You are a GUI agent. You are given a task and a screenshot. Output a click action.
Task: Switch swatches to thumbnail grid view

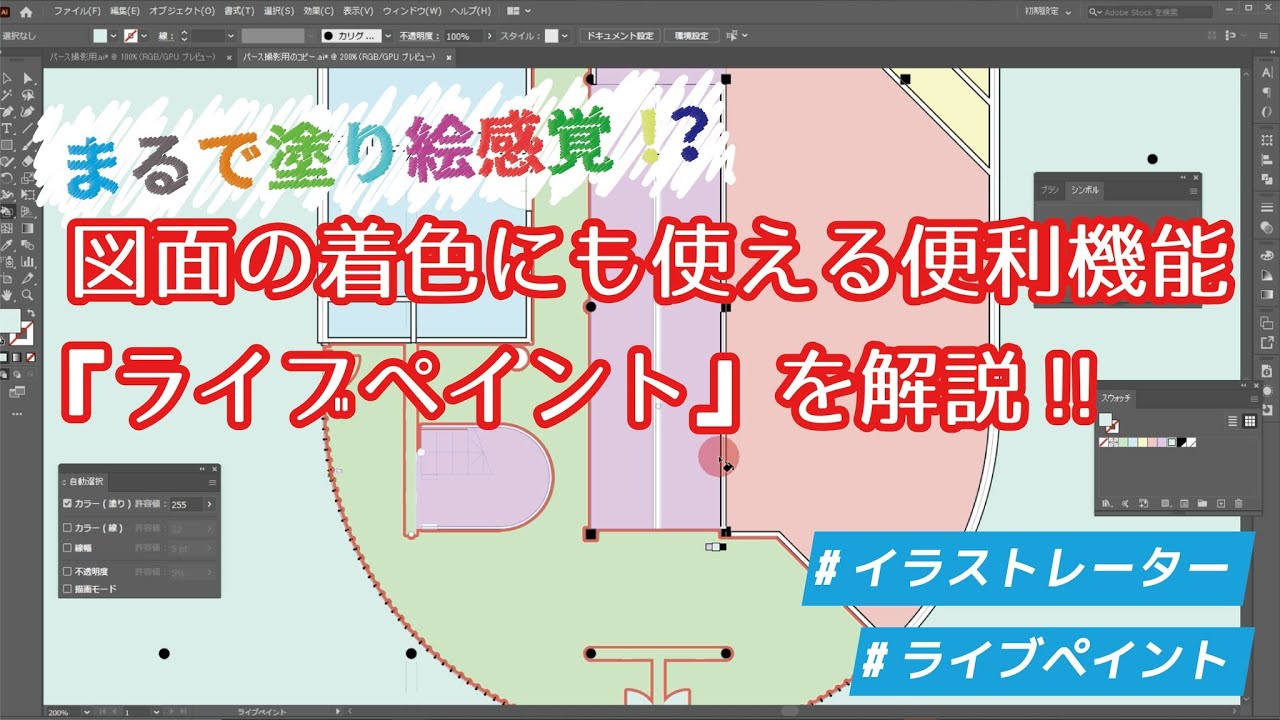1250,421
